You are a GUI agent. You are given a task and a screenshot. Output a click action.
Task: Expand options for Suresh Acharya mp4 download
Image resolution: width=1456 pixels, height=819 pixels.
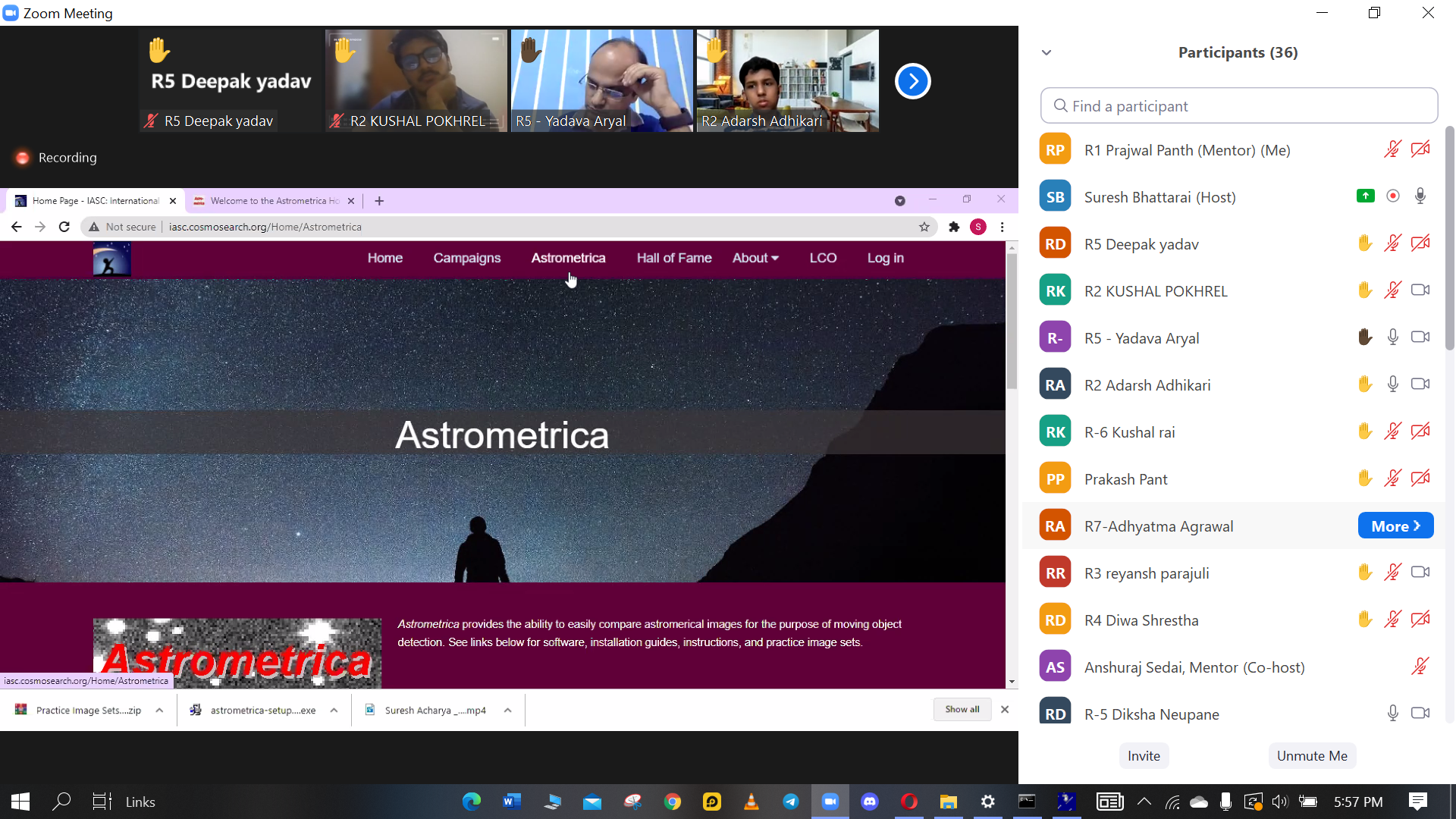click(x=507, y=711)
